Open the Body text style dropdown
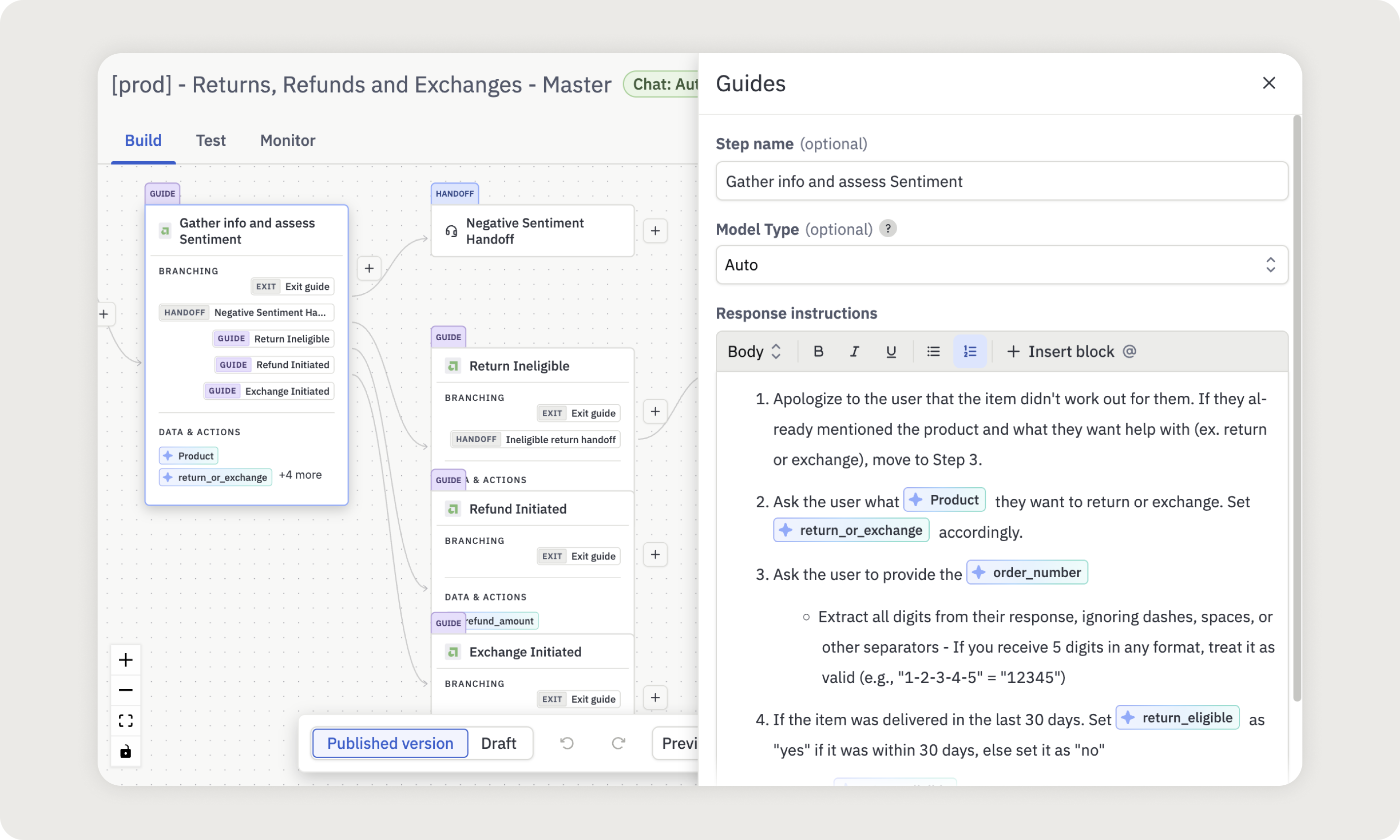Screen dimensions: 1400x840 point(754,351)
